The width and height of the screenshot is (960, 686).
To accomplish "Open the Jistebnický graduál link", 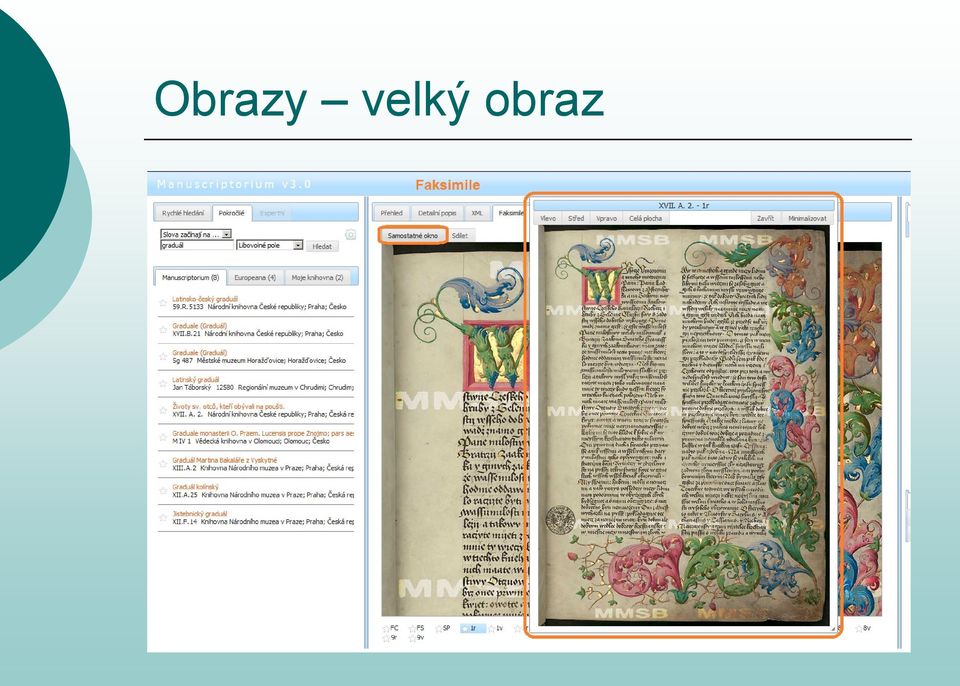I will [200, 514].
